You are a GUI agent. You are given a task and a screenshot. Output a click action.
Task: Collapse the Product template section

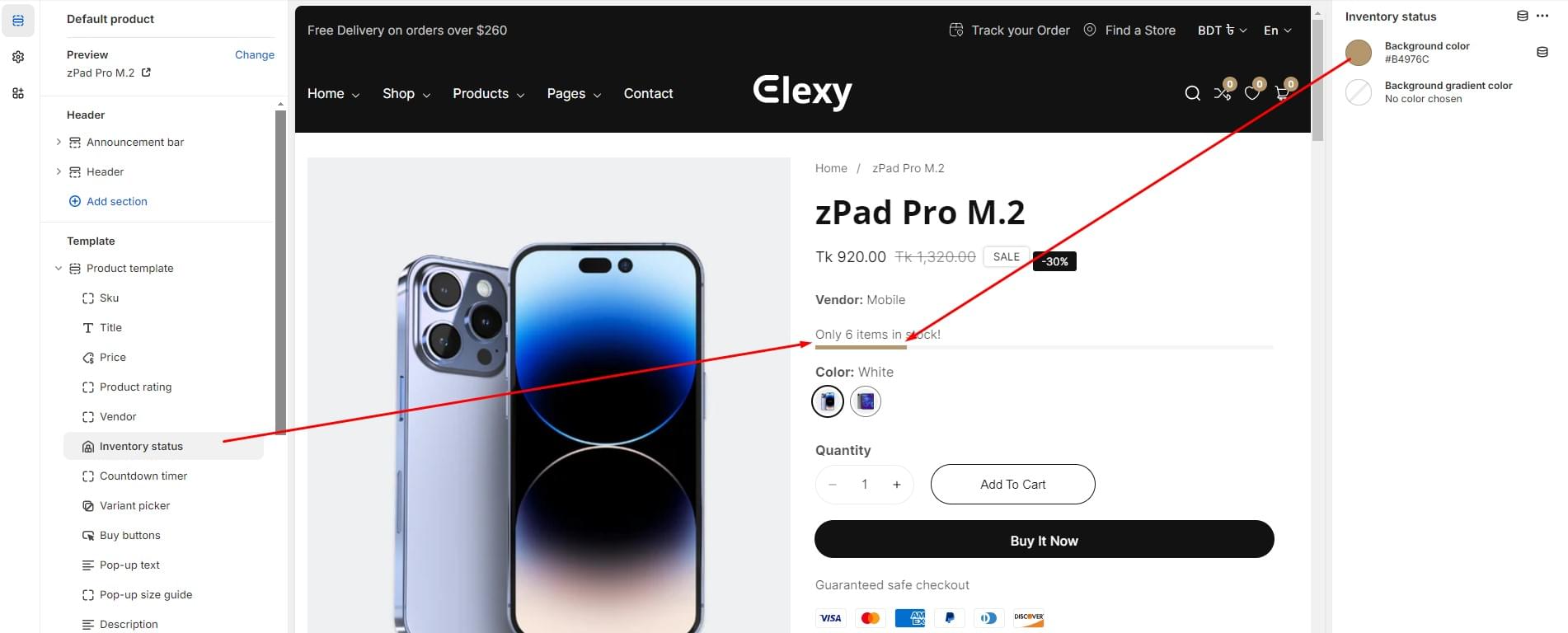point(59,268)
